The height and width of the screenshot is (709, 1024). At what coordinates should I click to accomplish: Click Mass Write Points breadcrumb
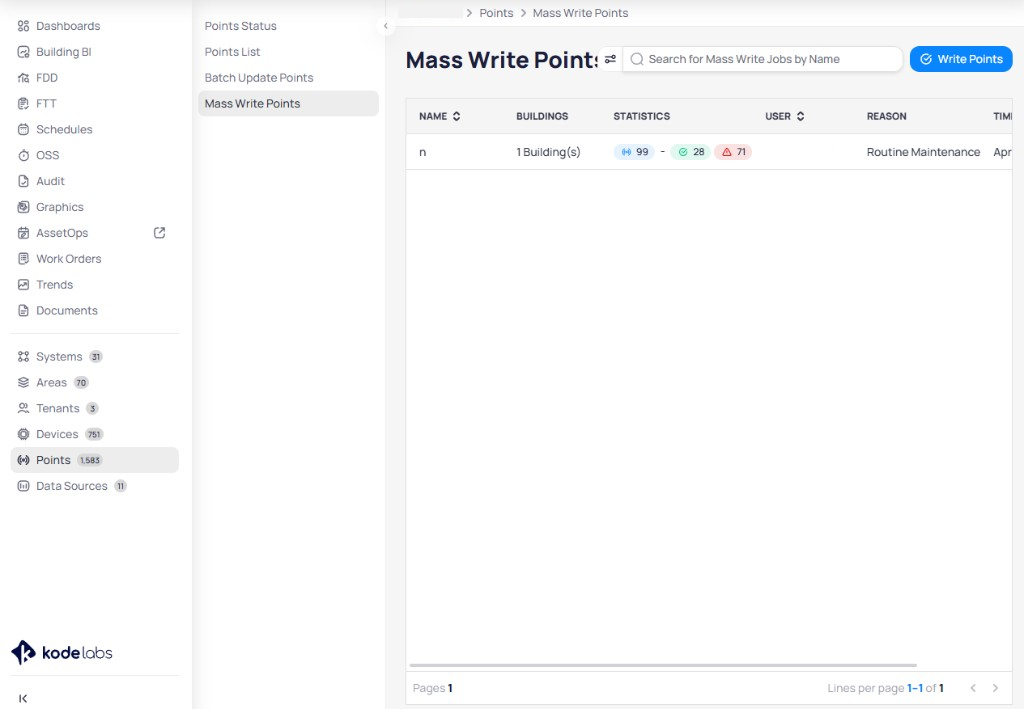(581, 13)
